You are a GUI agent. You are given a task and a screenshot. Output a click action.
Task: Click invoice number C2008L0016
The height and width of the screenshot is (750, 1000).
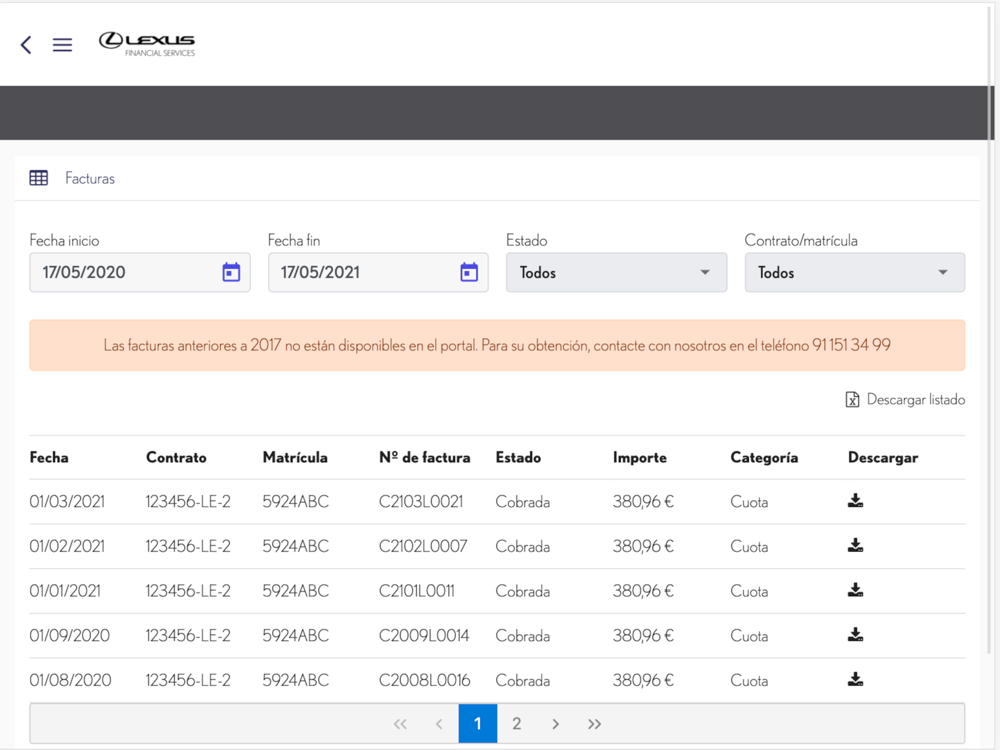click(x=425, y=680)
